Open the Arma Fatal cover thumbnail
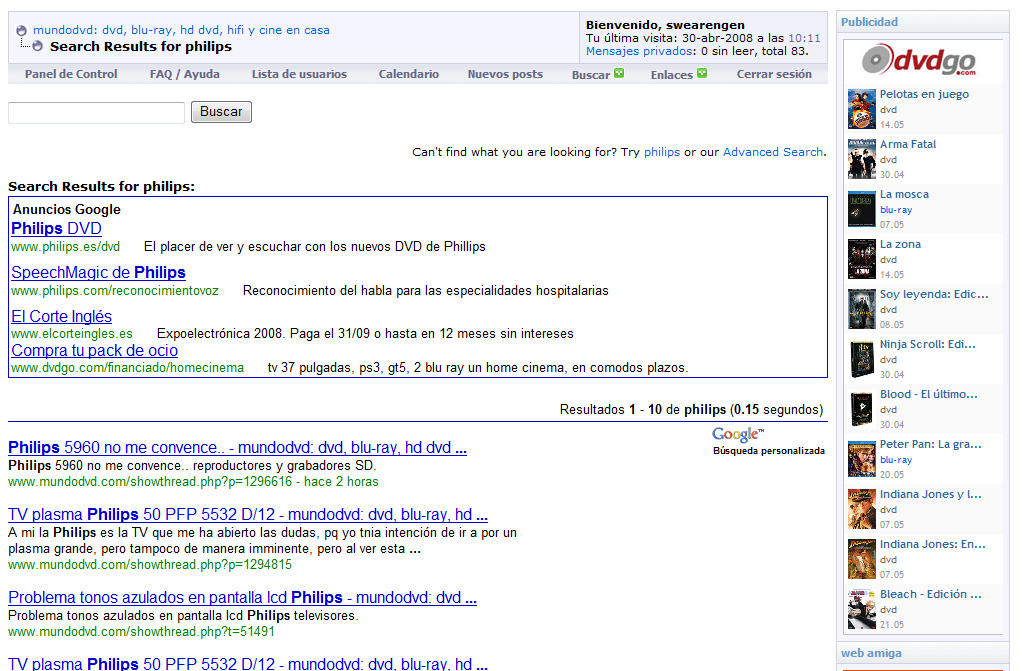The width and height of the screenshot is (1022, 671). 862,159
